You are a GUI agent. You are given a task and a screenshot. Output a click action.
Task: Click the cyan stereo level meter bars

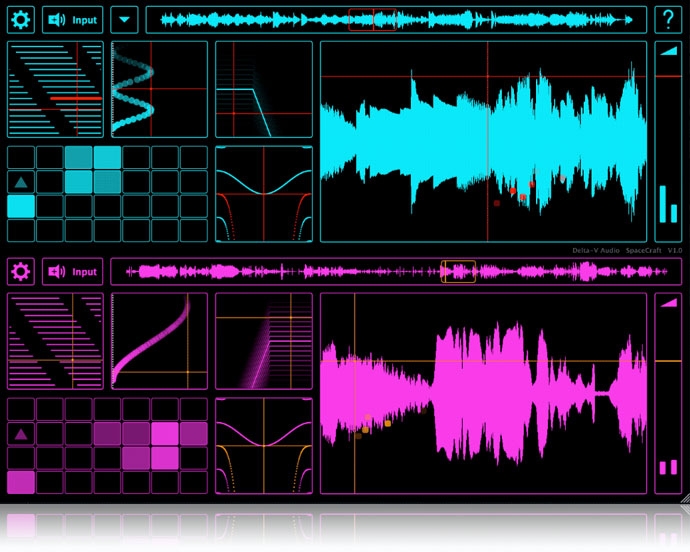point(667,204)
